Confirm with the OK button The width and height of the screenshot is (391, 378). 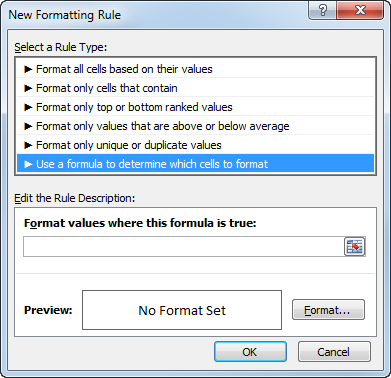(x=250, y=352)
